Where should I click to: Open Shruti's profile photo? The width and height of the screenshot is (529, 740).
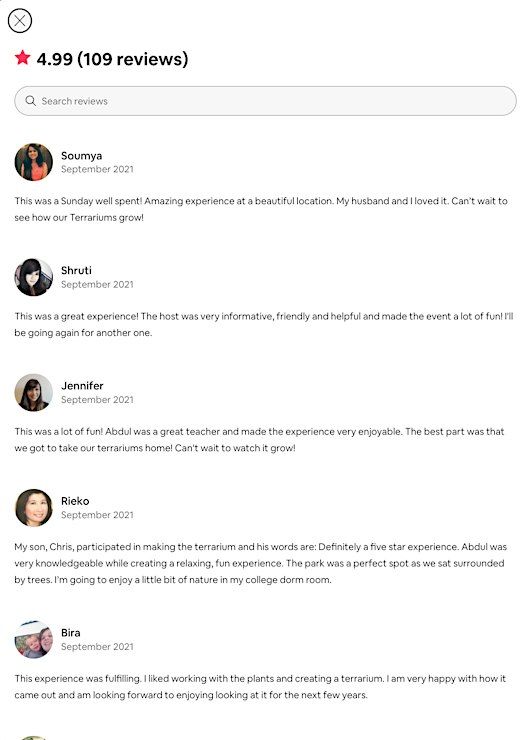(34, 277)
